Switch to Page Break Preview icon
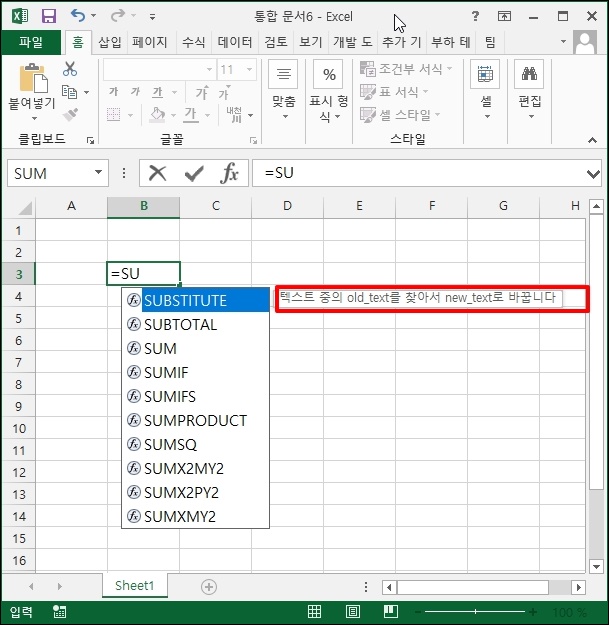Image resolution: width=609 pixels, height=625 pixels. point(390,611)
